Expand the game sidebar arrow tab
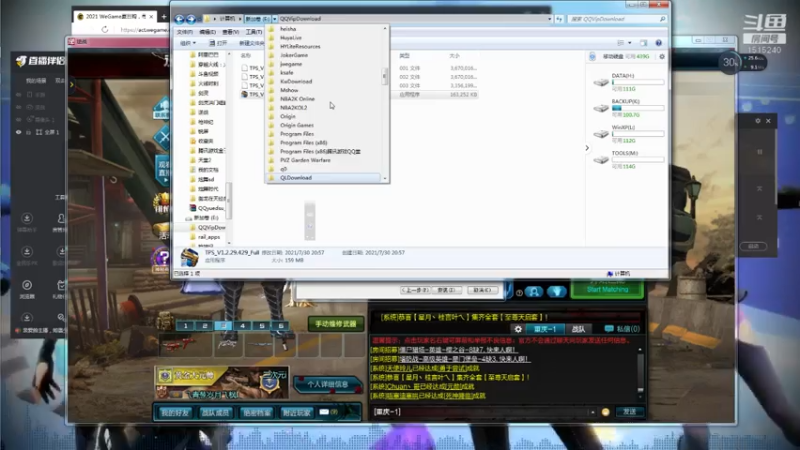 point(71,85)
